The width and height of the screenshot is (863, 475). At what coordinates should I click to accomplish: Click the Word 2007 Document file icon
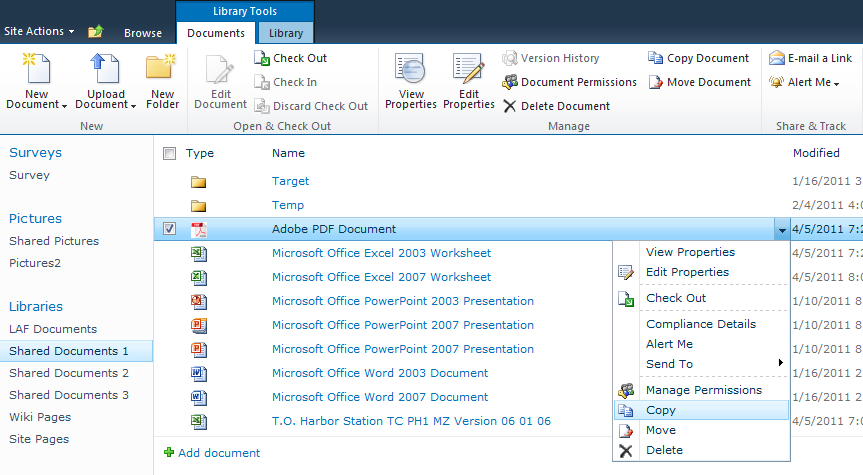coord(199,397)
